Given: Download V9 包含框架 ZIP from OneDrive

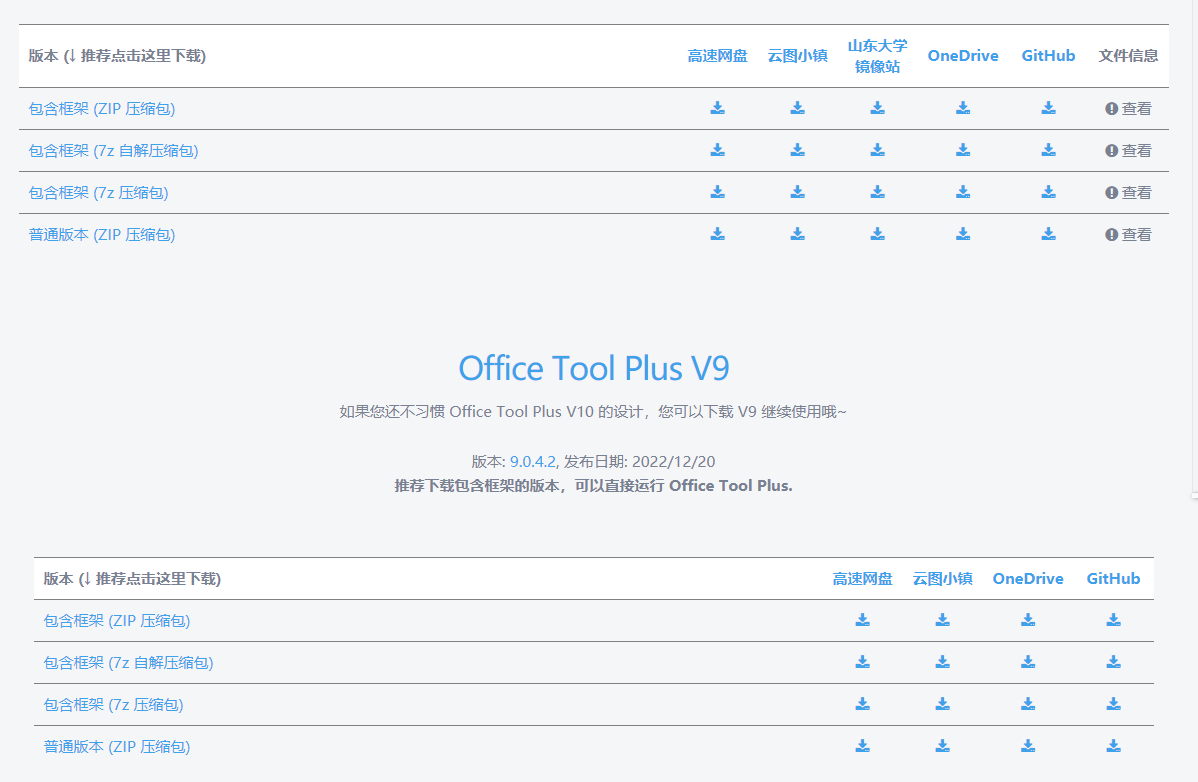Looking at the screenshot, I should click(x=1028, y=620).
